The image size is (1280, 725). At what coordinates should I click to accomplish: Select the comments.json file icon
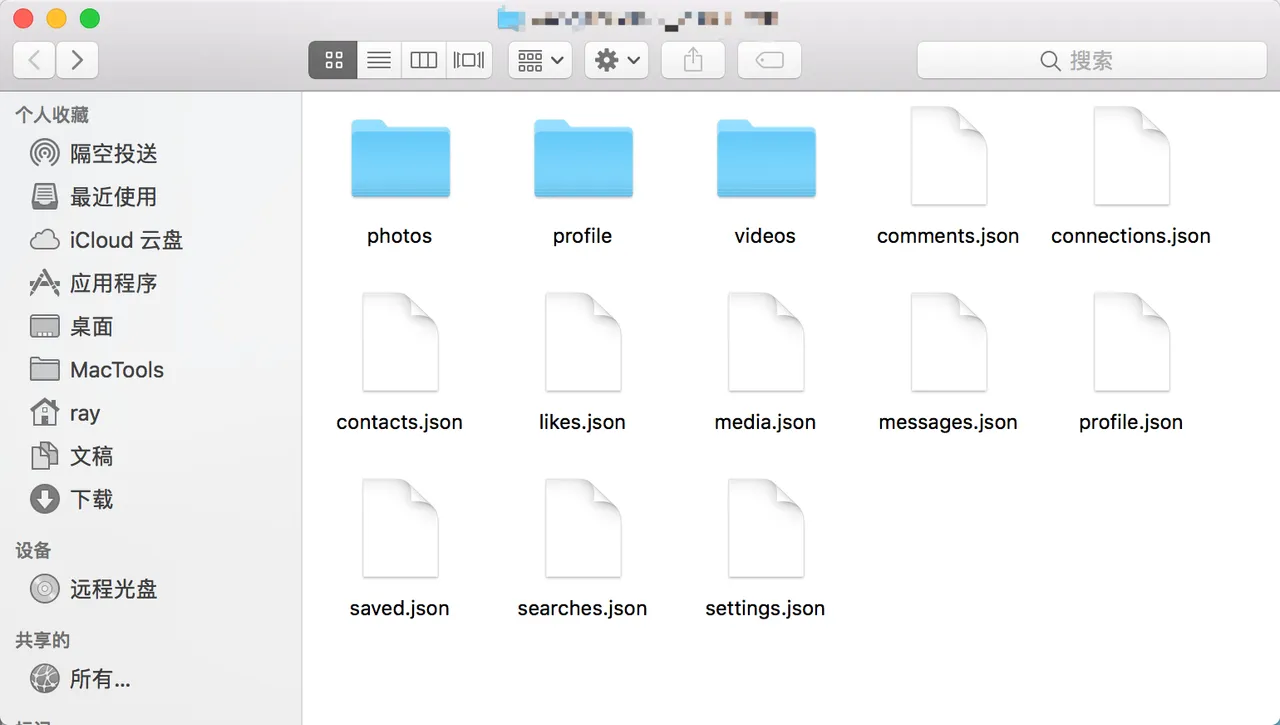949,156
